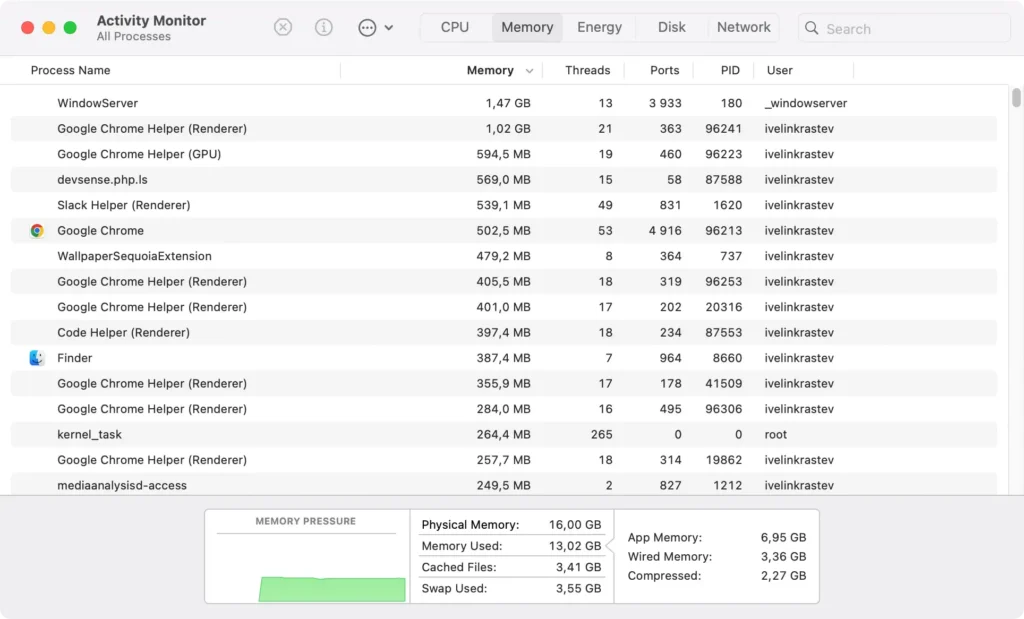Select Chrome Helper (Renderer) with PID 96253

click(x=504, y=281)
